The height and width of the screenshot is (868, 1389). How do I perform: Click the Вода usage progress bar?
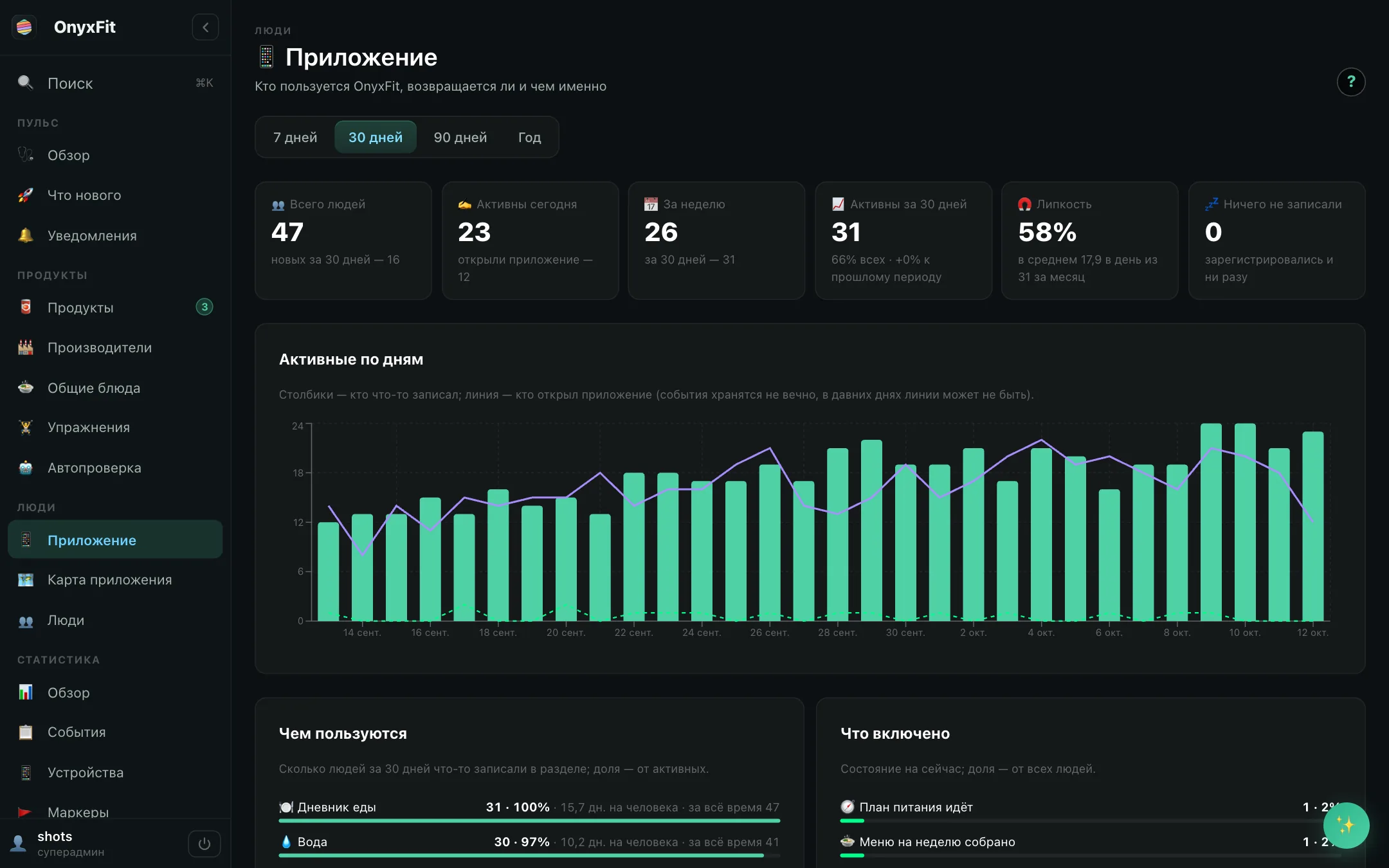coord(529,855)
